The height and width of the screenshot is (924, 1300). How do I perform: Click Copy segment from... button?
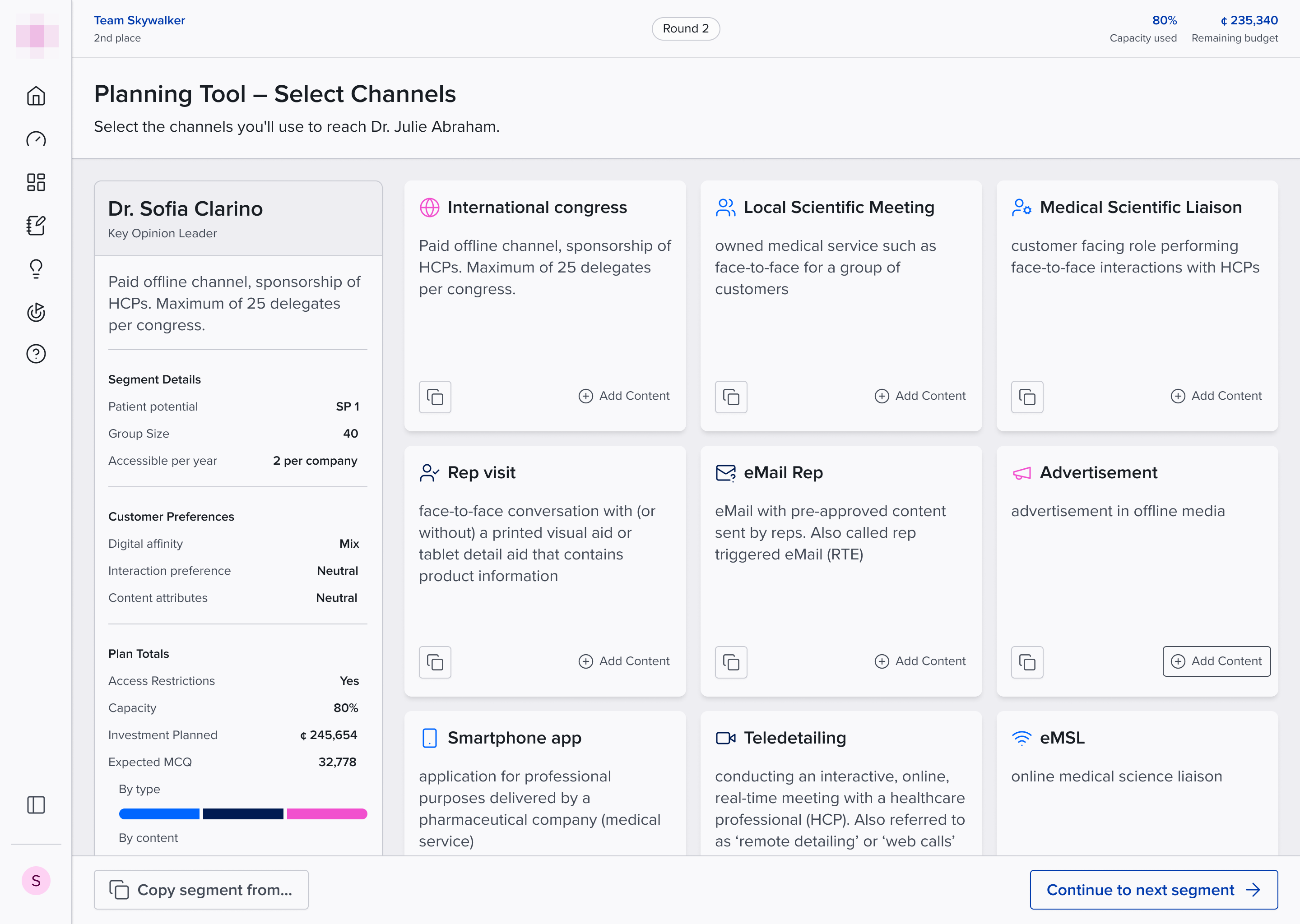[x=201, y=889]
